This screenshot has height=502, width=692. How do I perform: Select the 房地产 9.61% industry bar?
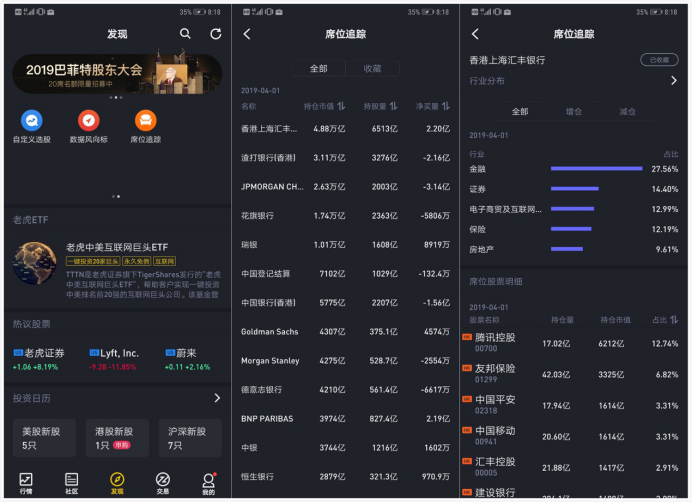click(567, 249)
